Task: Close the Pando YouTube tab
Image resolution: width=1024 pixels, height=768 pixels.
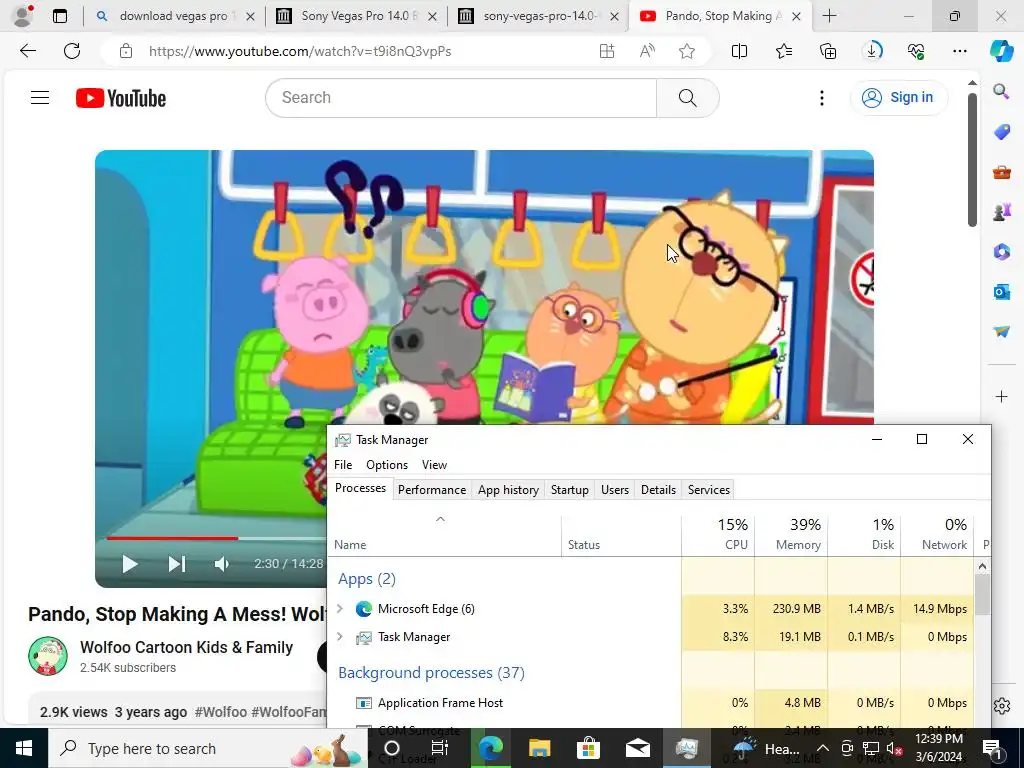Action: click(x=796, y=16)
